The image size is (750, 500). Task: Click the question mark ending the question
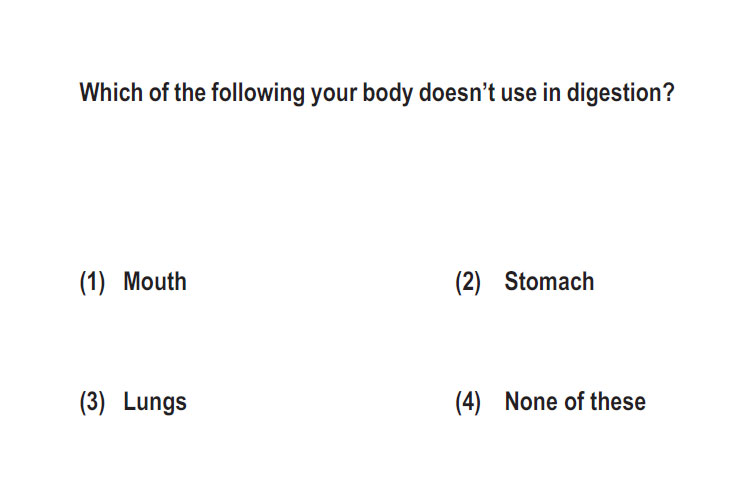(x=669, y=92)
